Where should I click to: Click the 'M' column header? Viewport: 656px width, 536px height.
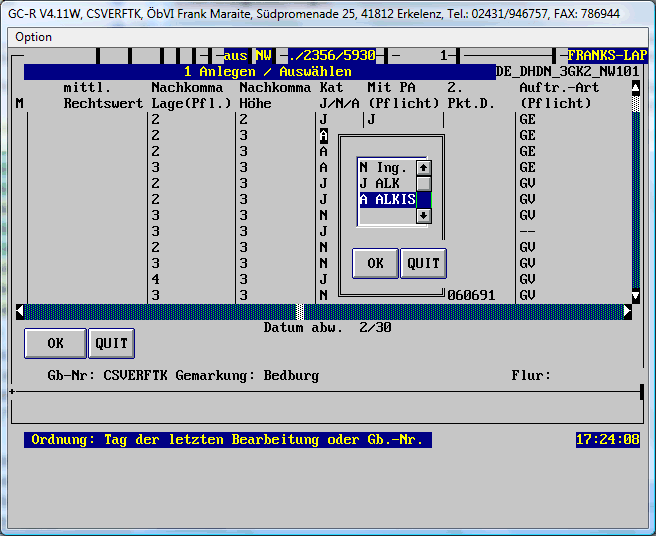coord(20,103)
